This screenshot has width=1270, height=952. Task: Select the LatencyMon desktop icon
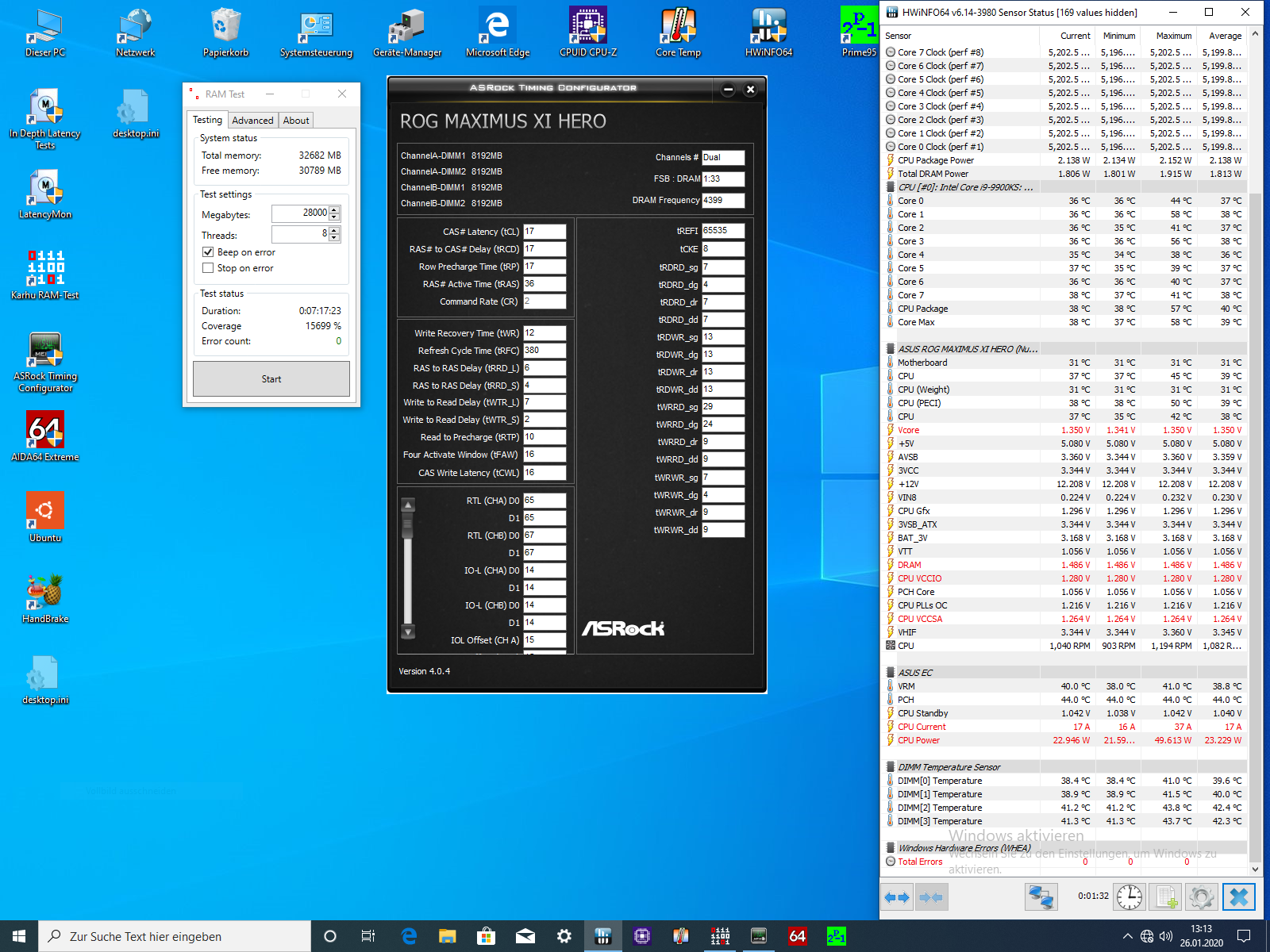coord(45,195)
